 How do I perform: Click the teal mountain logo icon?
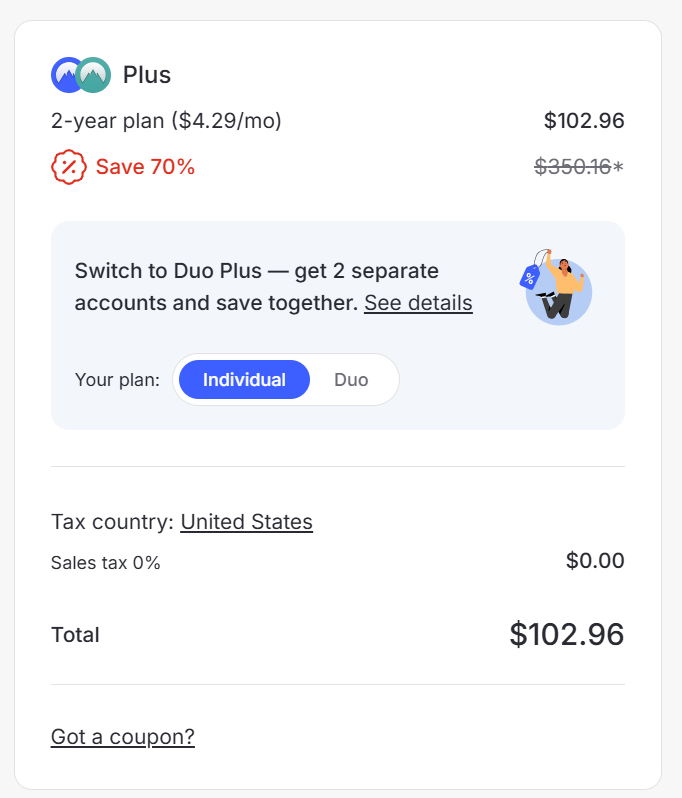(x=95, y=75)
